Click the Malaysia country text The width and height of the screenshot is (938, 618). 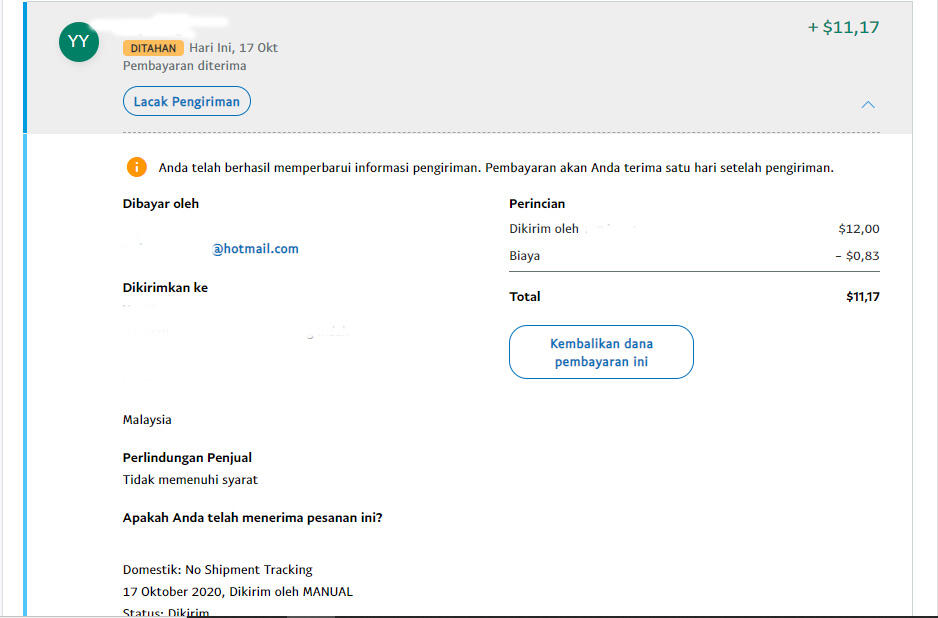(147, 420)
